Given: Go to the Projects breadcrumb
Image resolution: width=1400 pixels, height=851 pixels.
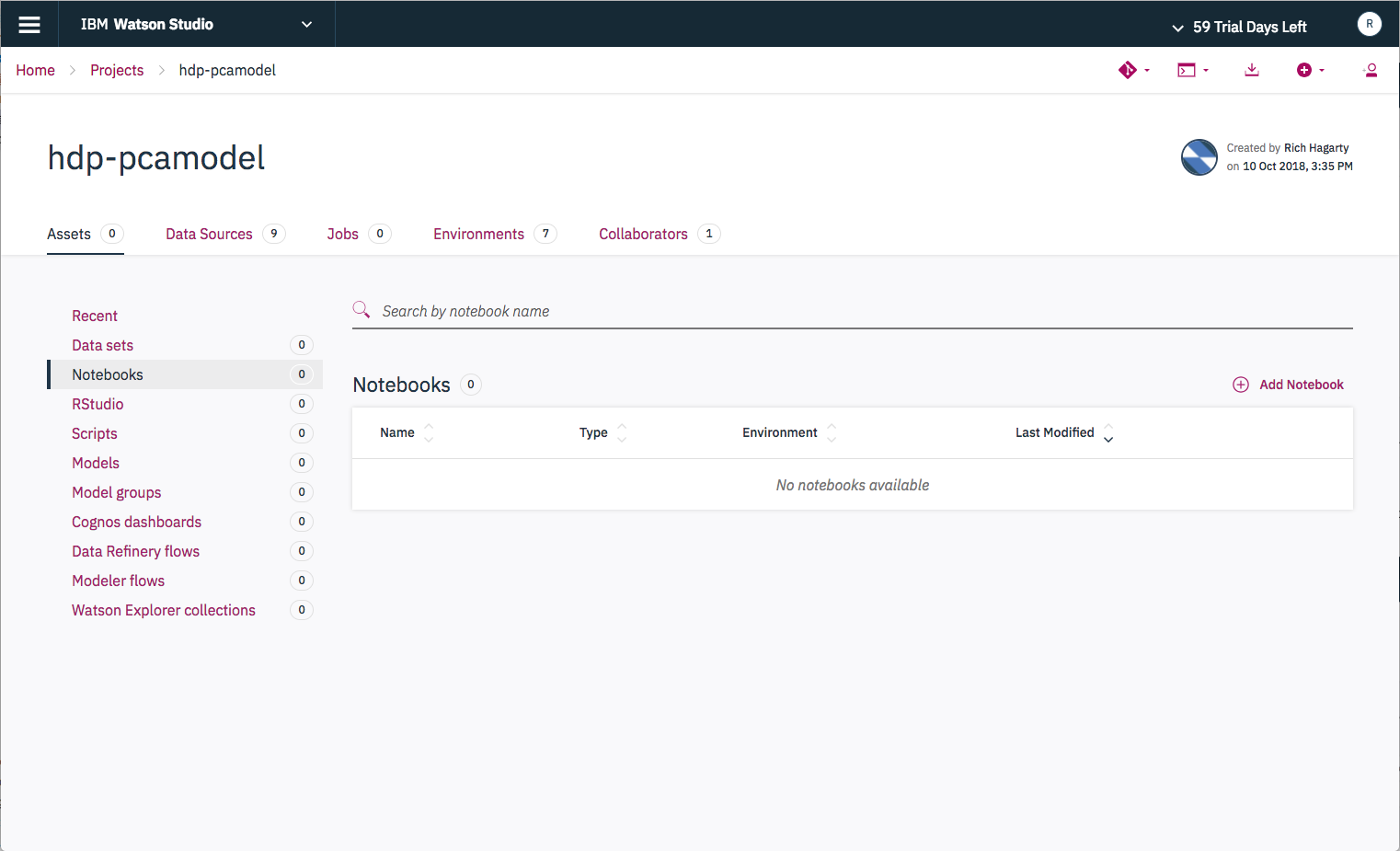Looking at the screenshot, I should (117, 70).
